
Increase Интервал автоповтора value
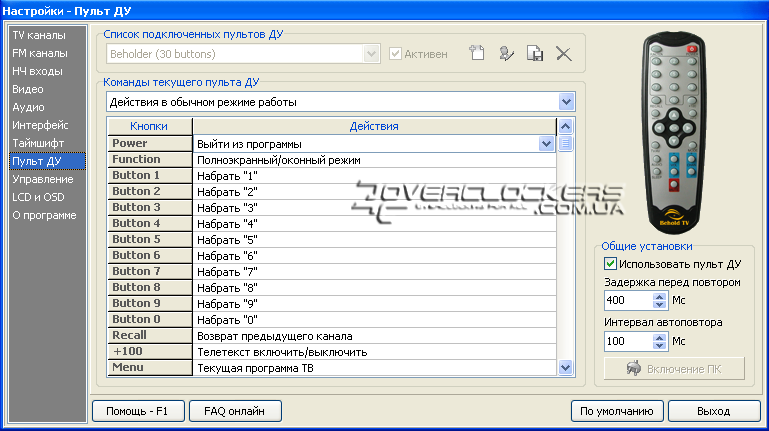[660, 337]
